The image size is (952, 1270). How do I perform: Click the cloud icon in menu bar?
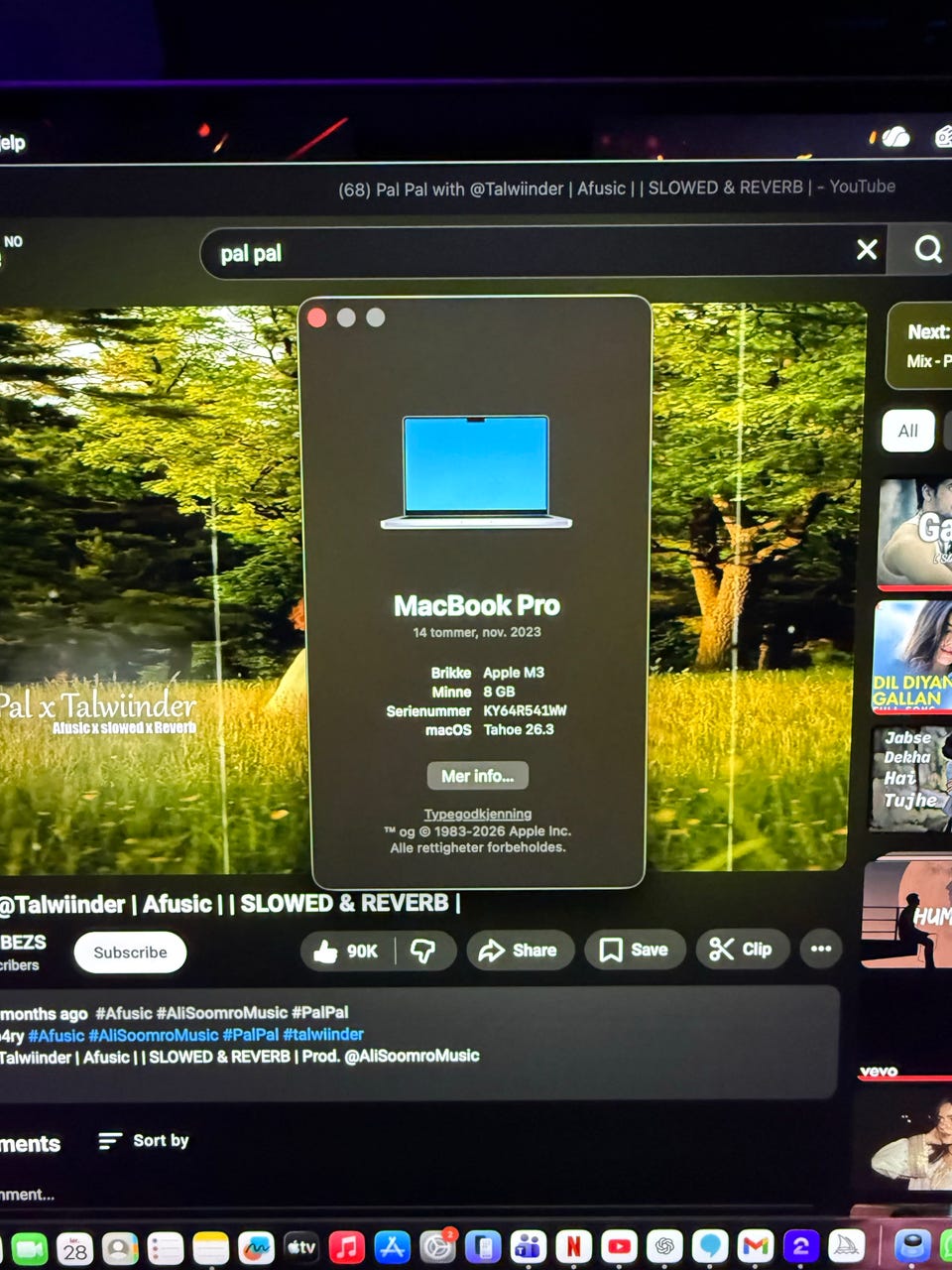[x=895, y=137]
